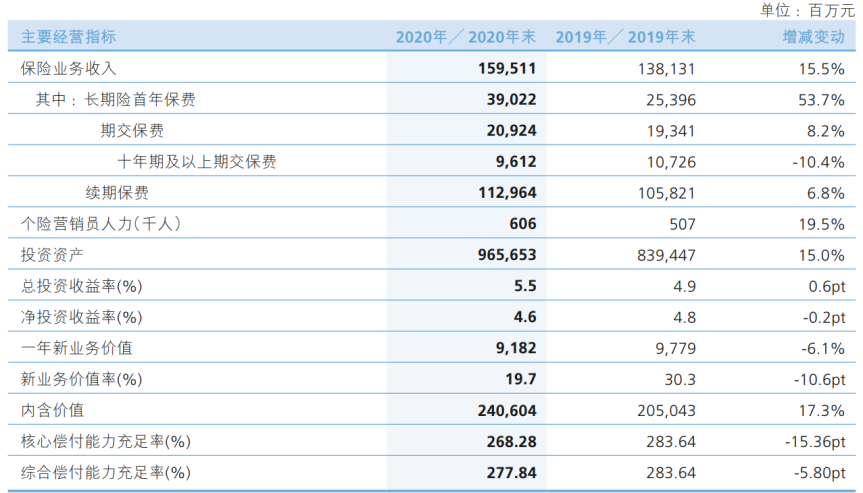
Task: Click the 投资资产 value 965,653
Action: [507, 255]
